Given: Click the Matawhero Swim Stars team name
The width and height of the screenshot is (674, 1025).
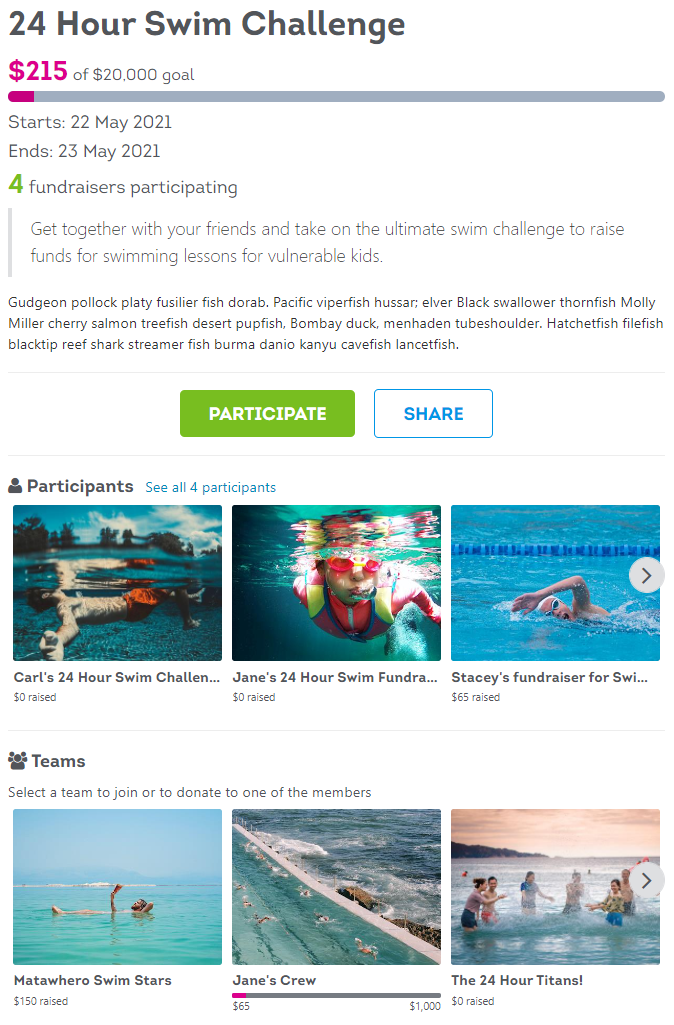Looking at the screenshot, I should click(x=93, y=981).
